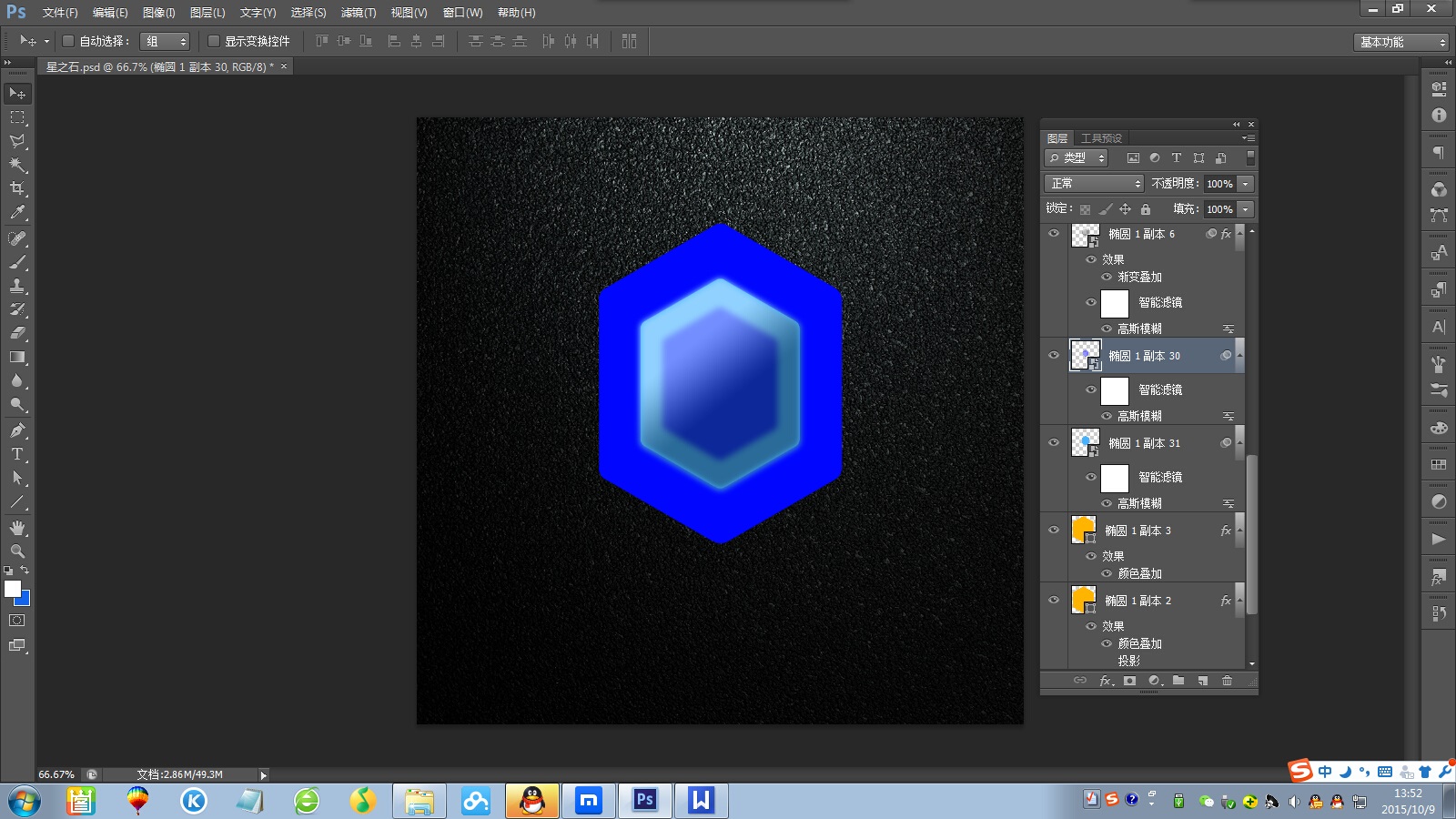Viewport: 1456px width, 819px height.
Task: Select the Line shape tool
Action: click(x=17, y=501)
